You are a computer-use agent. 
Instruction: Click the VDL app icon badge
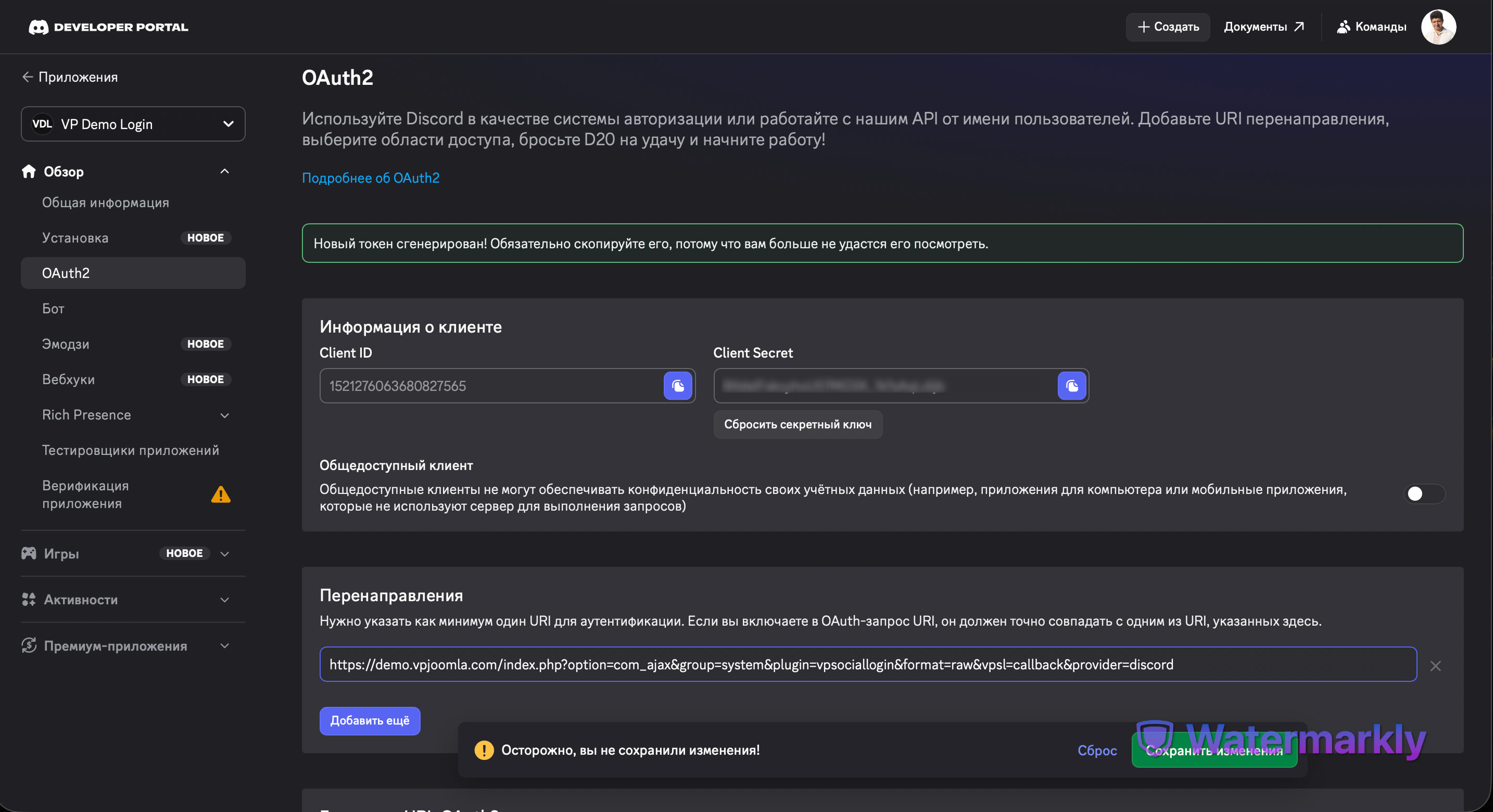click(x=42, y=124)
